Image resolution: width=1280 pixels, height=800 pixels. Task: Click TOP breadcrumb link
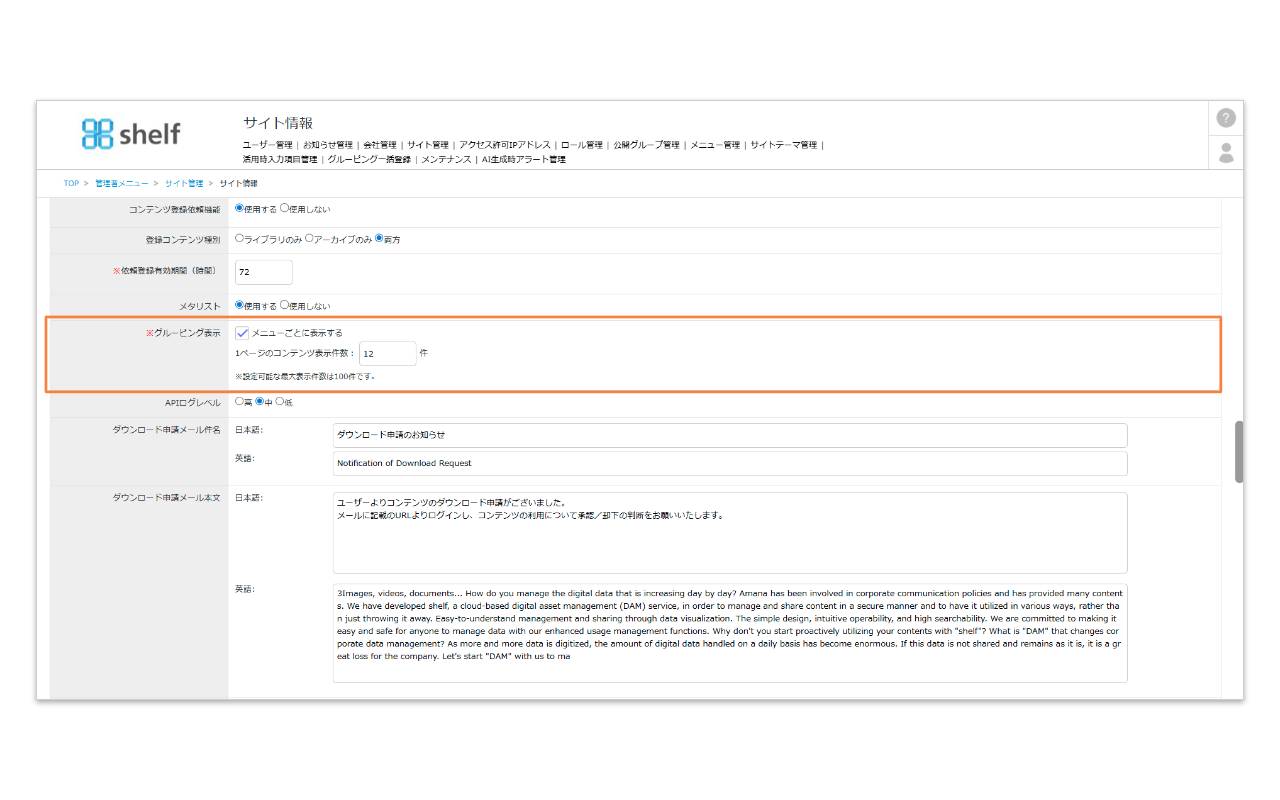71,184
